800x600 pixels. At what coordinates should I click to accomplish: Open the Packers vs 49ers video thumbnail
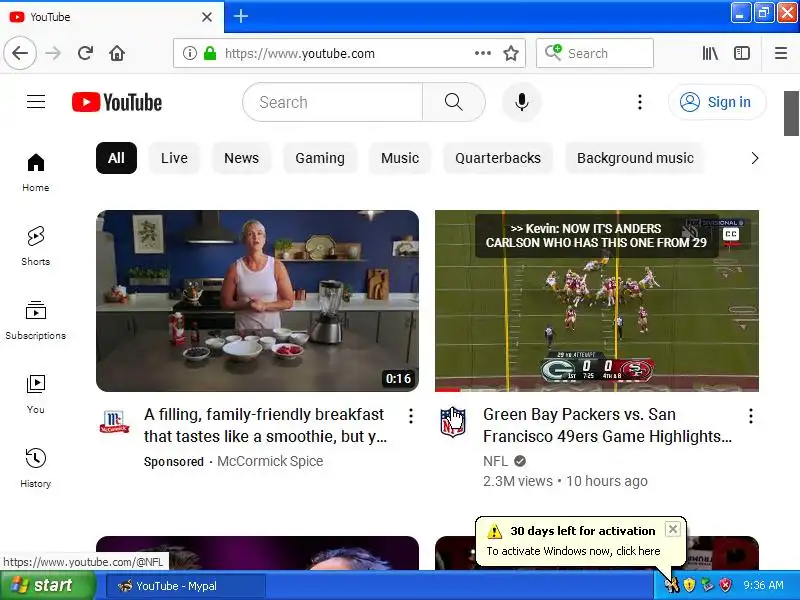tap(597, 301)
